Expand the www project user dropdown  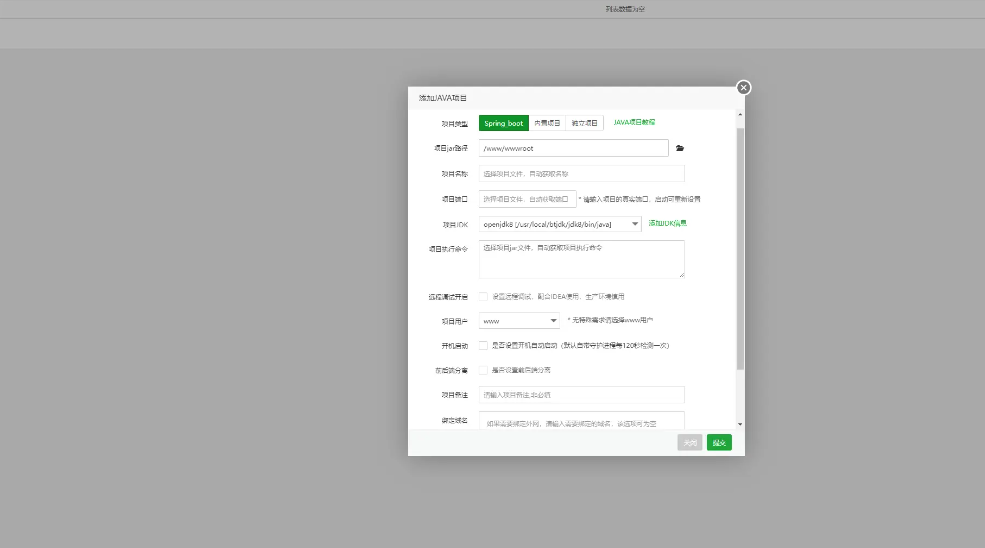[519, 321]
